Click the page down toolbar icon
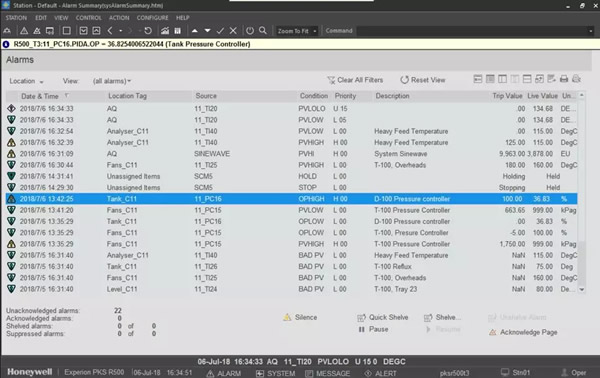Viewport: 600px width, 378px height. coord(83,31)
